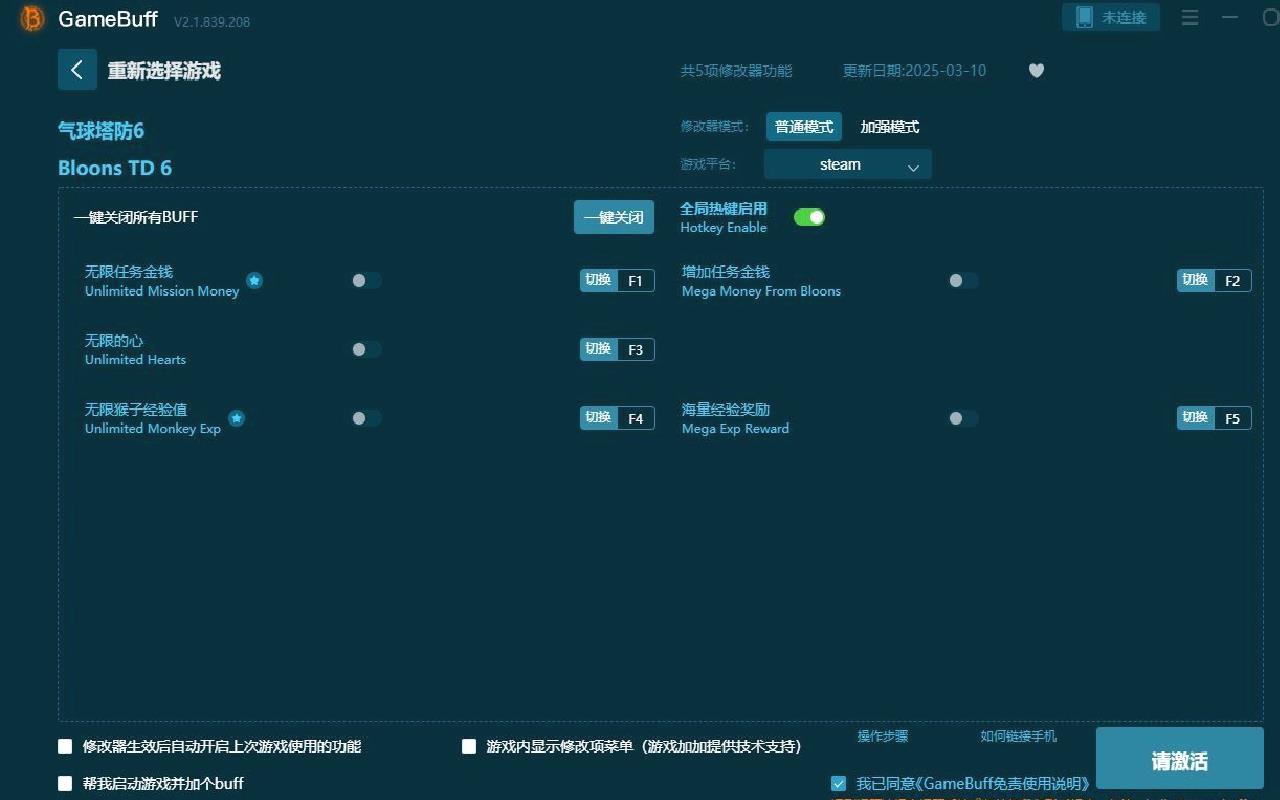Image resolution: width=1280 pixels, height=800 pixels.
Task: Check 帮我启动游戏并加个buff checkbox
Action: tap(65, 783)
